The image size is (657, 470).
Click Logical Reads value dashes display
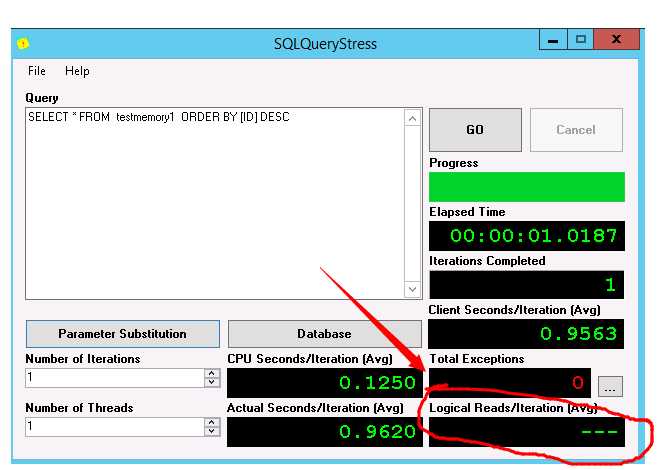pyautogui.click(x=527, y=432)
